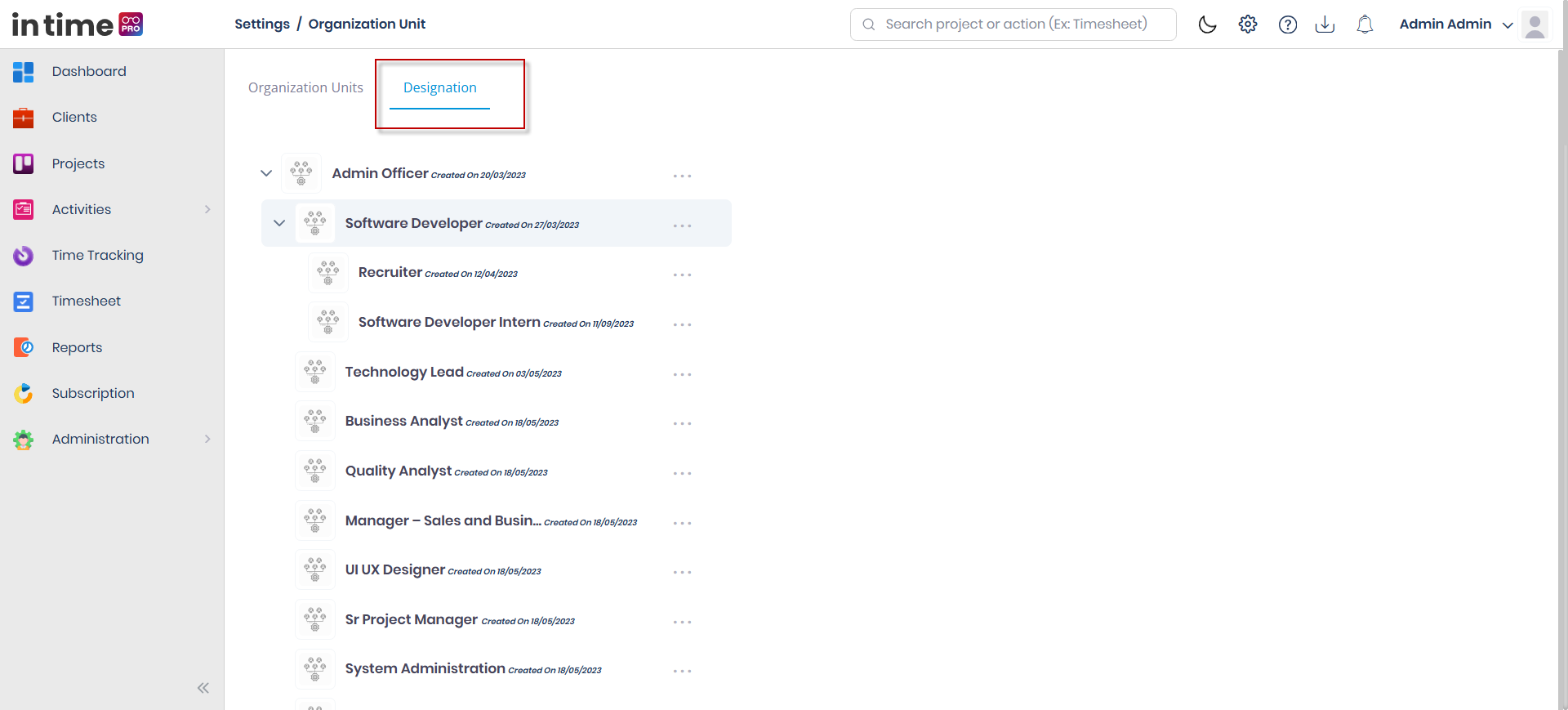This screenshot has height=710, width=1568.
Task: Focus the search project or action field
Action: click(x=1013, y=25)
